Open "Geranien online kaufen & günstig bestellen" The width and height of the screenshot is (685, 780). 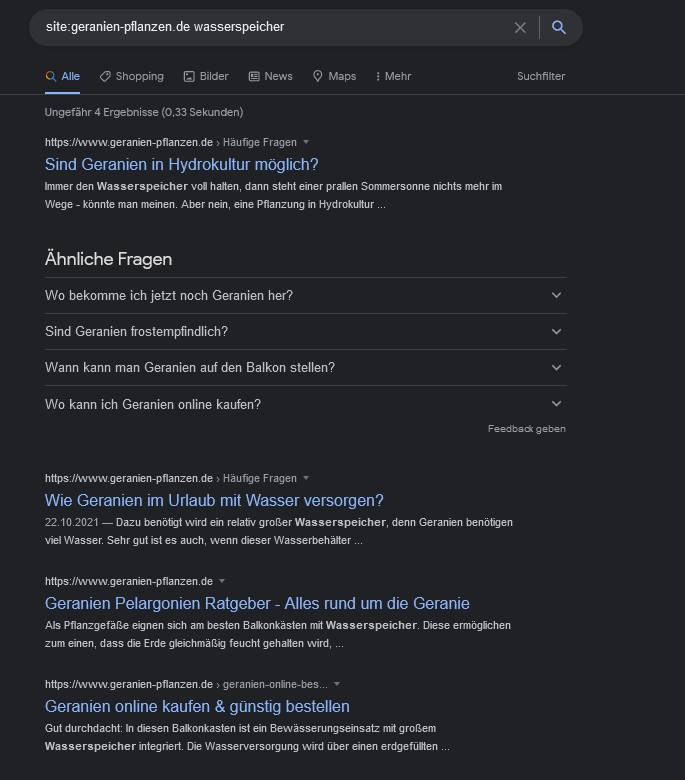(x=197, y=707)
